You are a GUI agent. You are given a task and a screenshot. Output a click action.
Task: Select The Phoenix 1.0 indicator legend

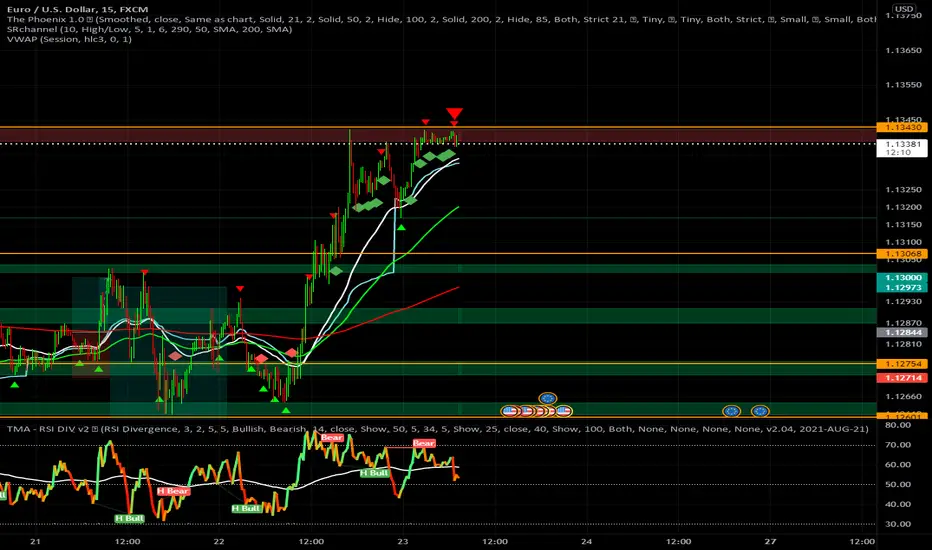point(440,19)
